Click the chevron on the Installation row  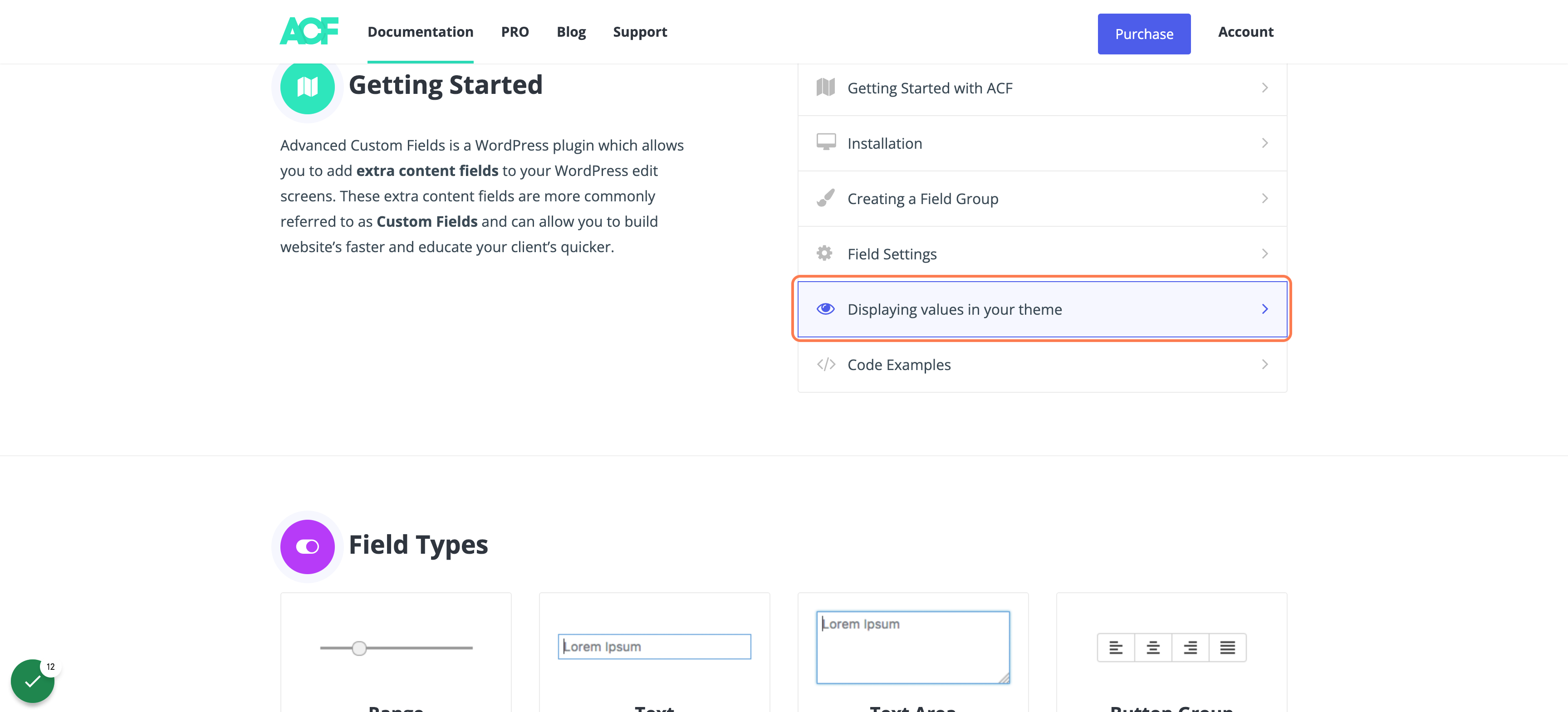(x=1265, y=143)
